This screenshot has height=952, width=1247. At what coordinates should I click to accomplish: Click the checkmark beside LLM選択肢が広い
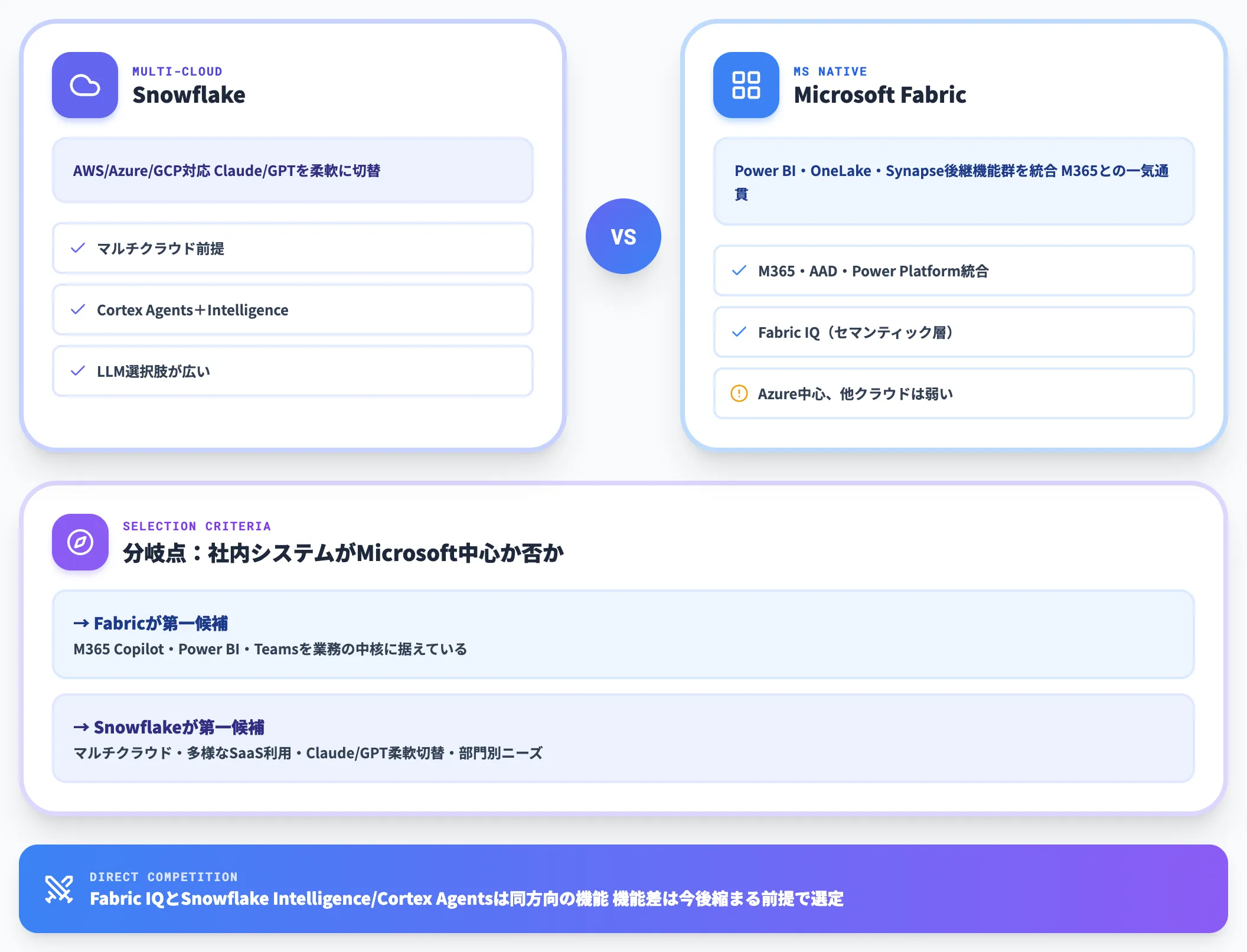pyautogui.click(x=78, y=371)
